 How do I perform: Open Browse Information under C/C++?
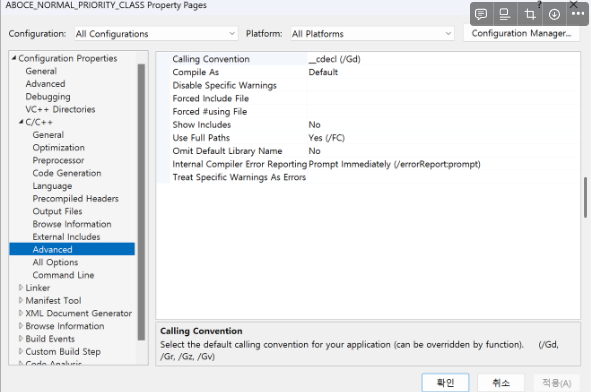pyautogui.click(x=72, y=224)
